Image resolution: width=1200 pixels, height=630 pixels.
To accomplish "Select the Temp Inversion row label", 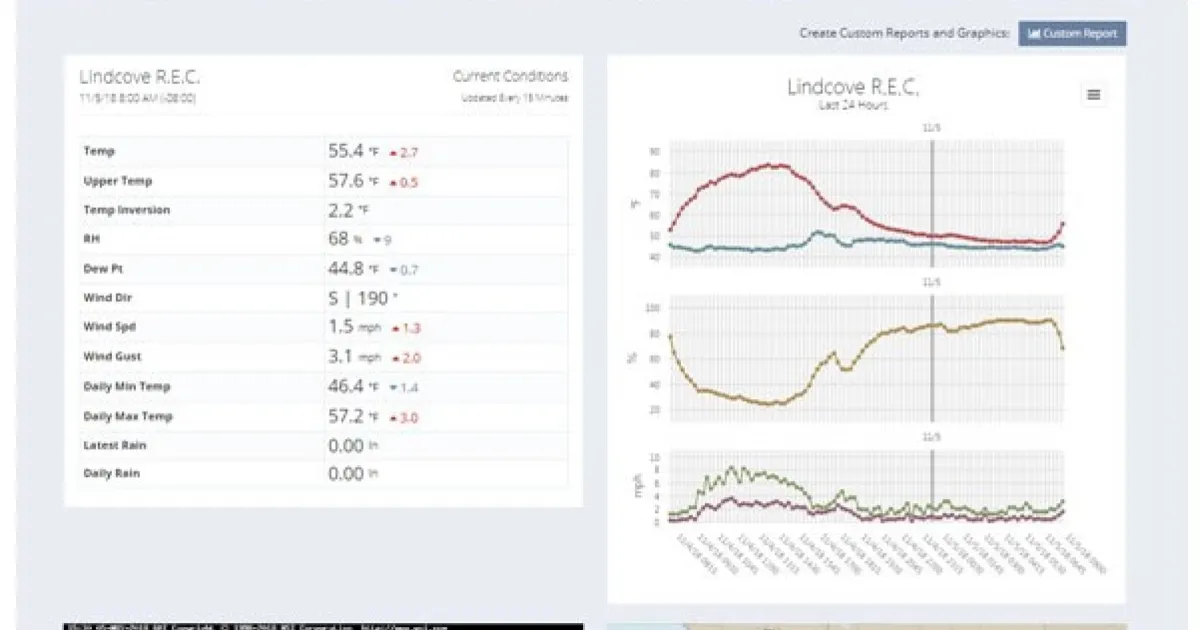I will pyautogui.click(x=126, y=211).
